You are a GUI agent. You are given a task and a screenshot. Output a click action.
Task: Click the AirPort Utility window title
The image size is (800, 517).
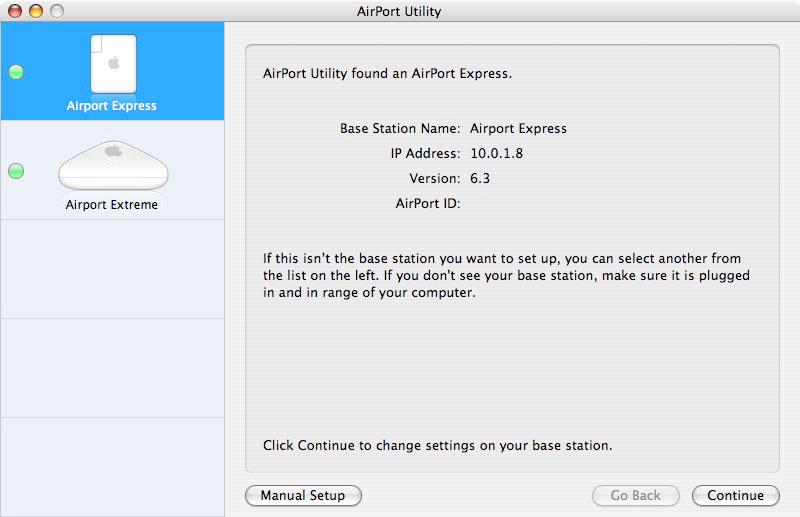(399, 11)
